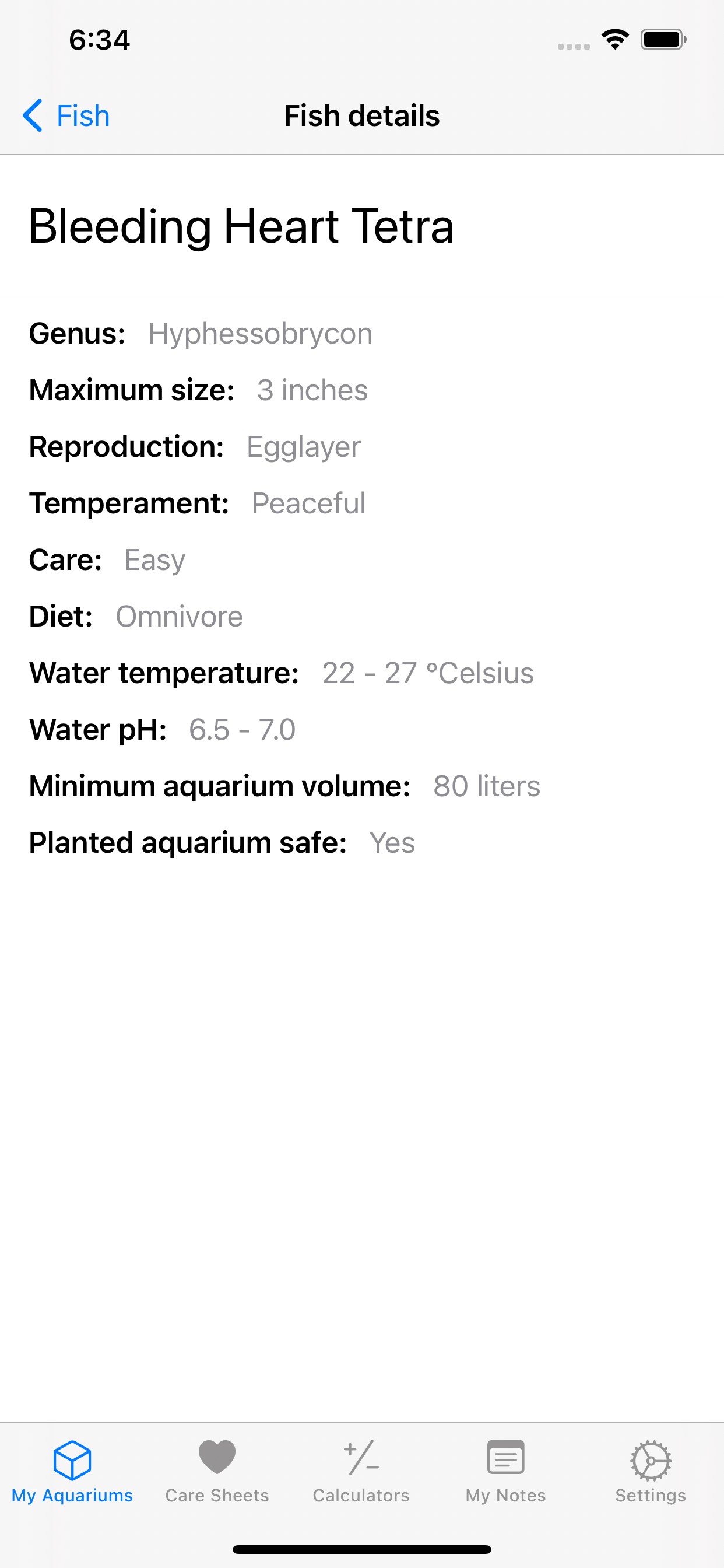This screenshot has width=724, height=1568.
Task: Click the Water pH 6.5 - 7.0 value
Action: (x=242, y=730)
